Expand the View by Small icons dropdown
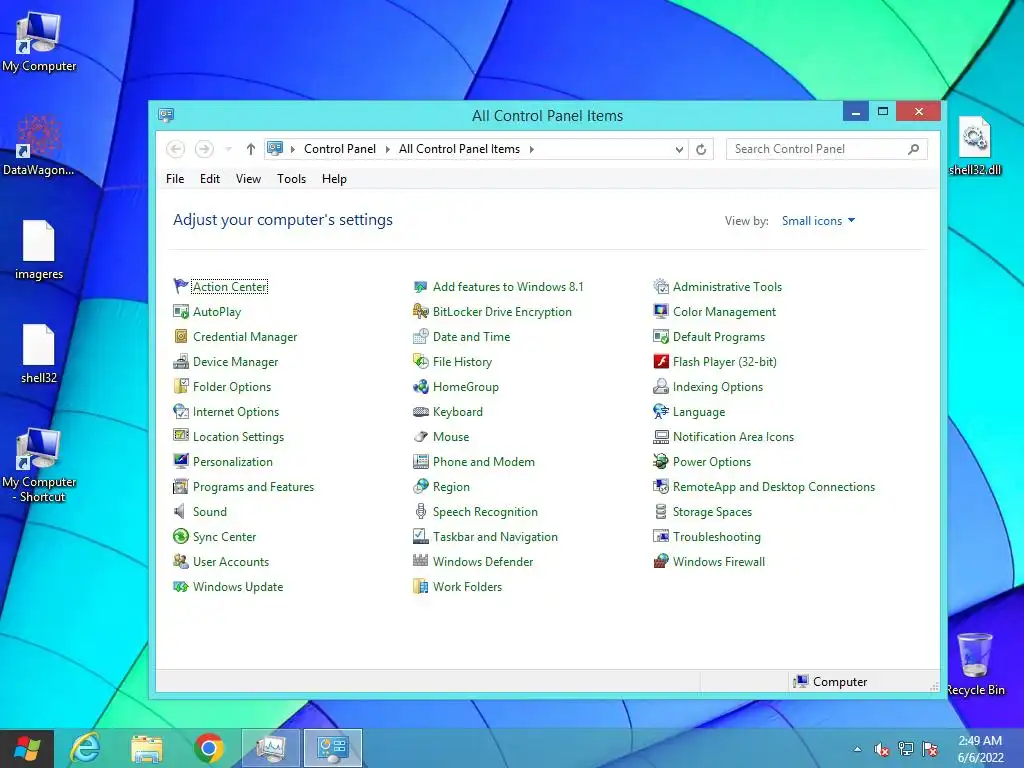Screen dimensions: 1024x768 (x=819, y=221)
